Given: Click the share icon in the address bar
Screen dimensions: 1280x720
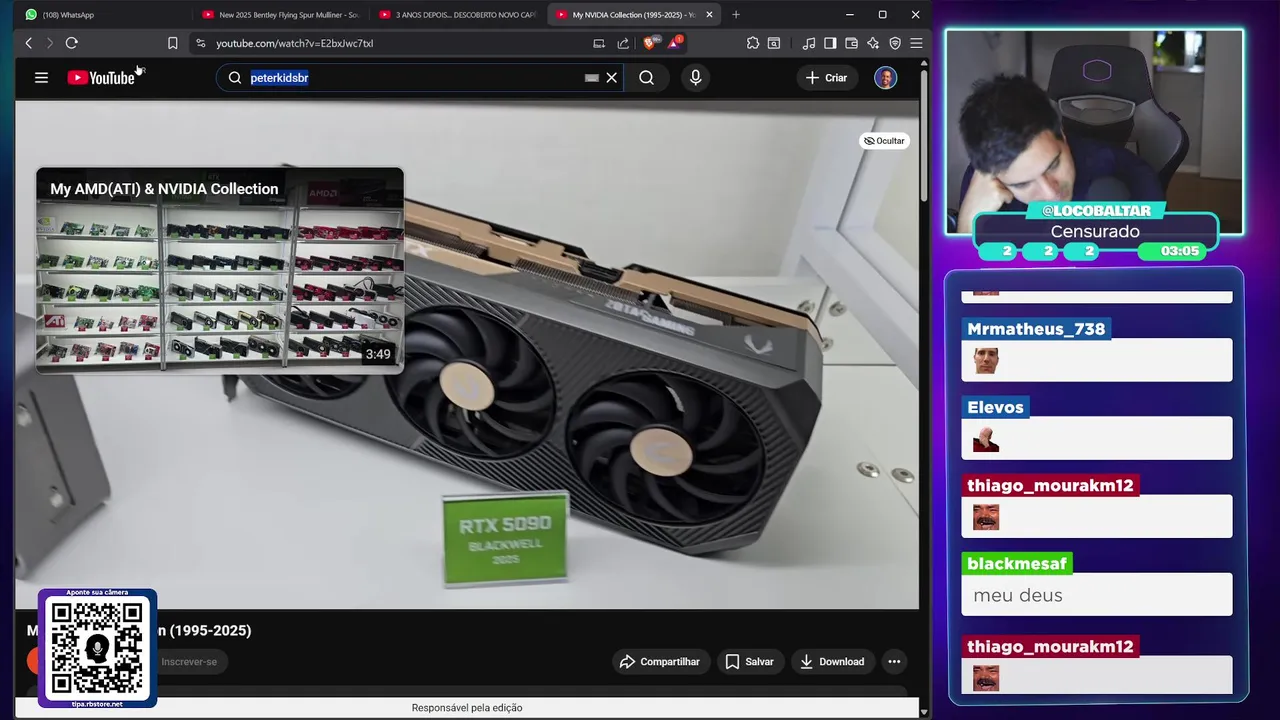Looking at the screenshot, I should (623, 43).
